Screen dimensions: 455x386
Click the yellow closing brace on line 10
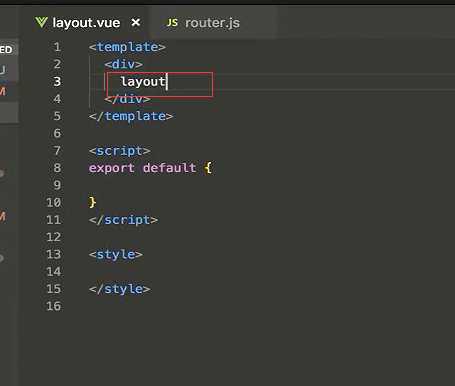(92, 202)
